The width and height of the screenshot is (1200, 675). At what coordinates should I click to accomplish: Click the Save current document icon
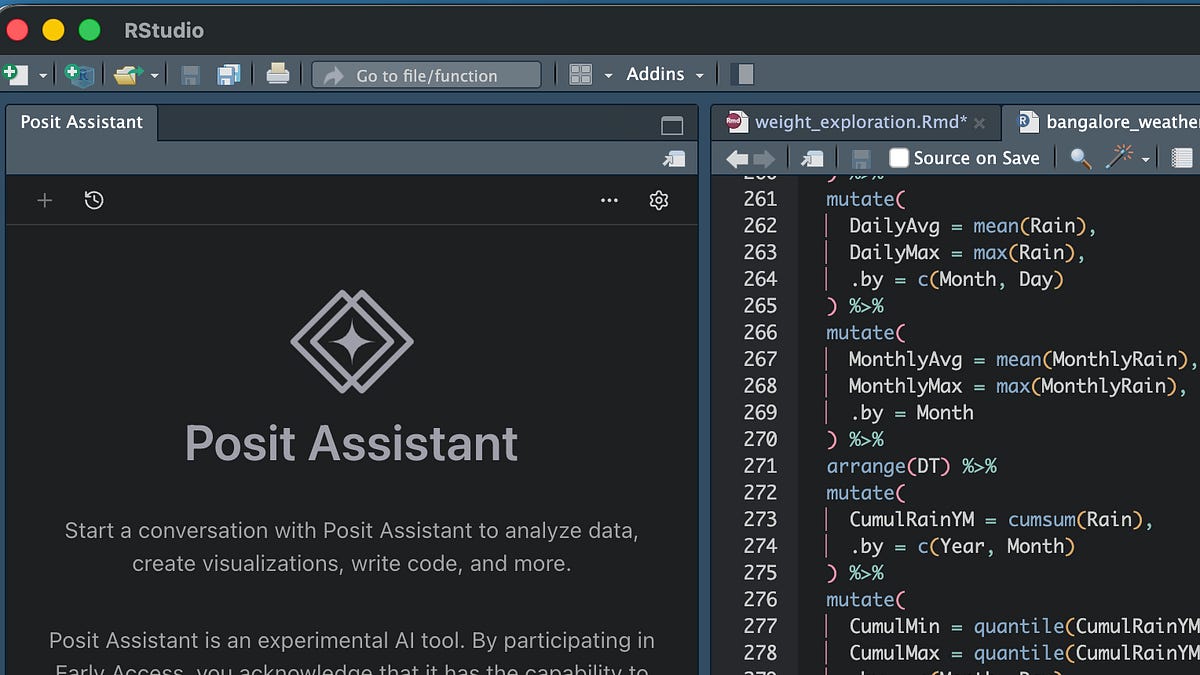(191, 74)
